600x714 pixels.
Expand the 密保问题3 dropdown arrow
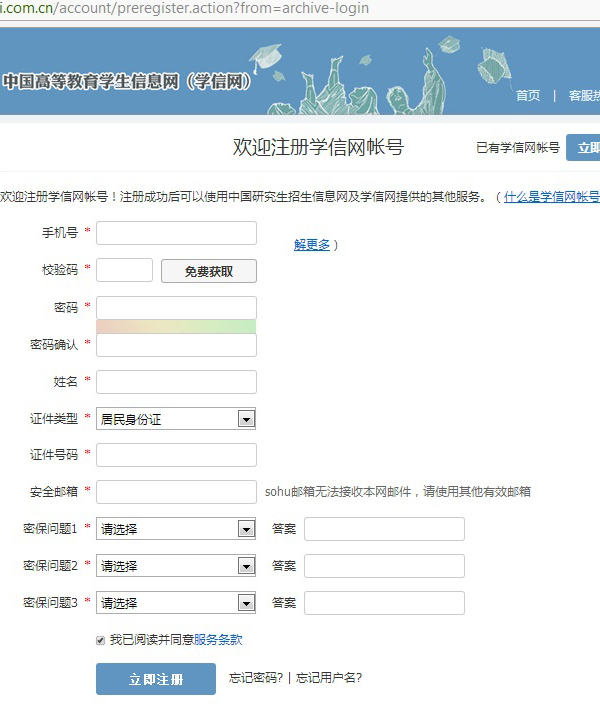click(x=246, y=603)
